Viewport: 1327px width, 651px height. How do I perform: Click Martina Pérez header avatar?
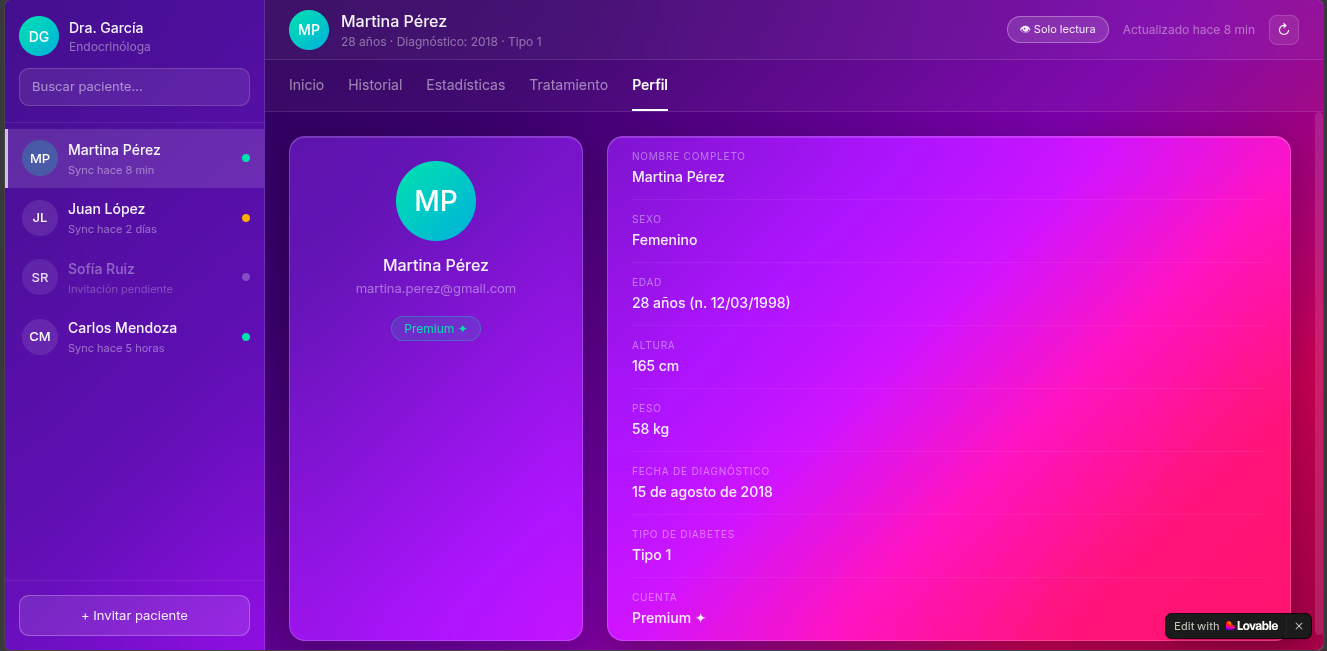coord(309,30)
